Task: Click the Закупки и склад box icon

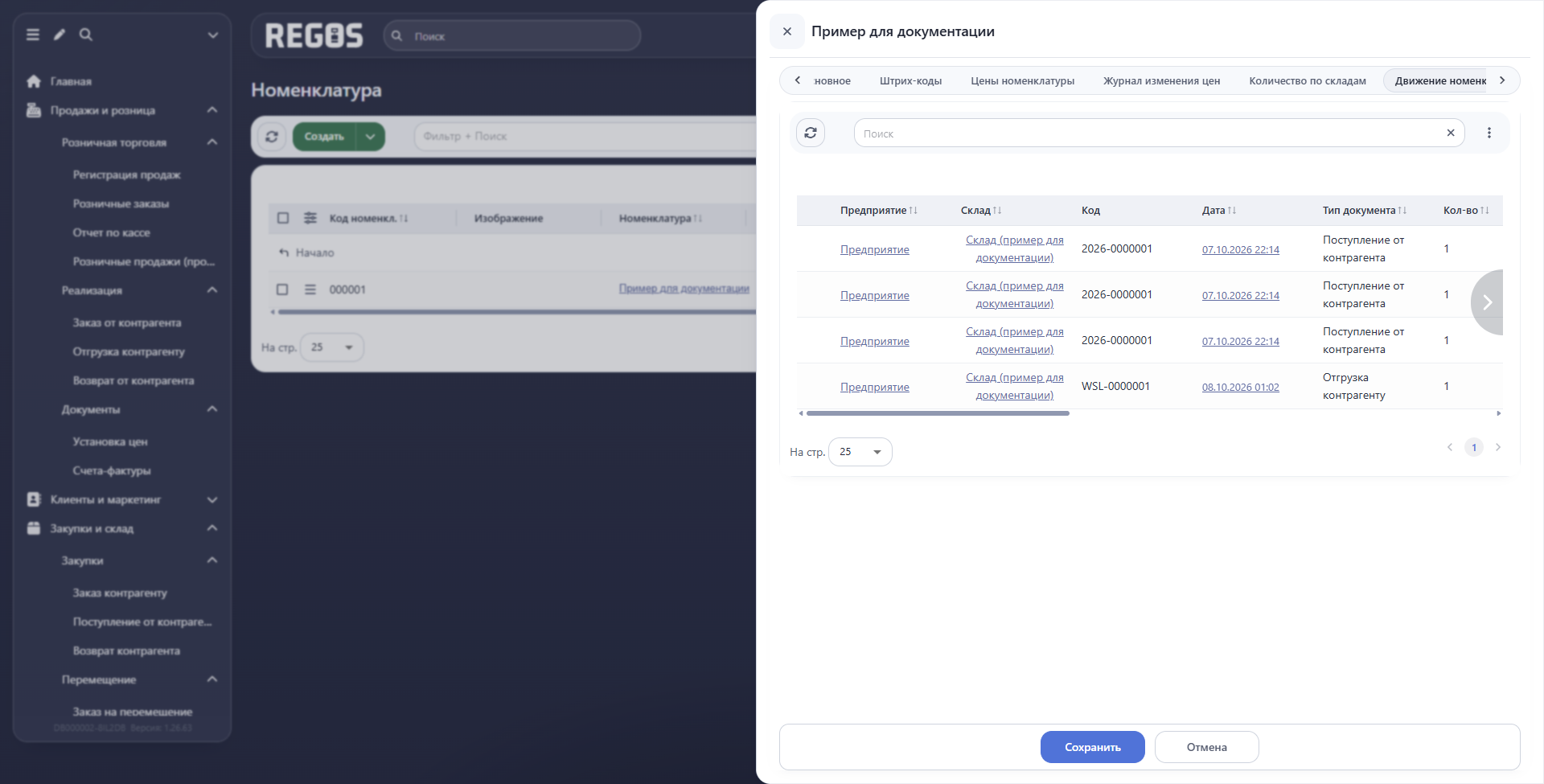Action: click(34, 528)
